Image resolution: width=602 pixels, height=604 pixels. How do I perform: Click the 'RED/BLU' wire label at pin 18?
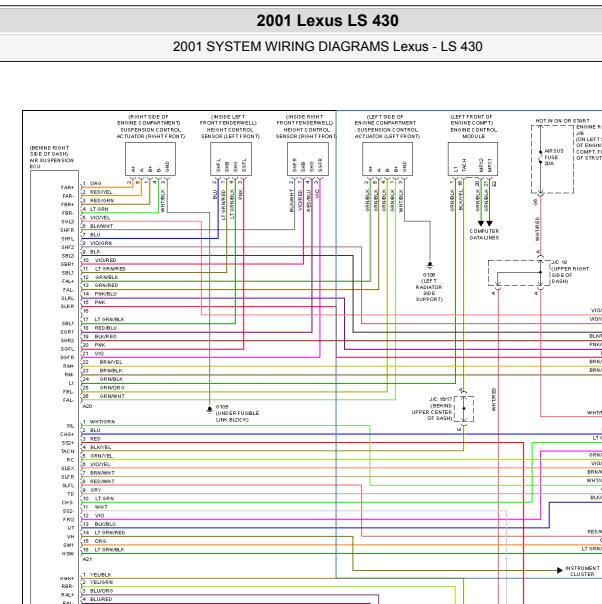[106, 328]
